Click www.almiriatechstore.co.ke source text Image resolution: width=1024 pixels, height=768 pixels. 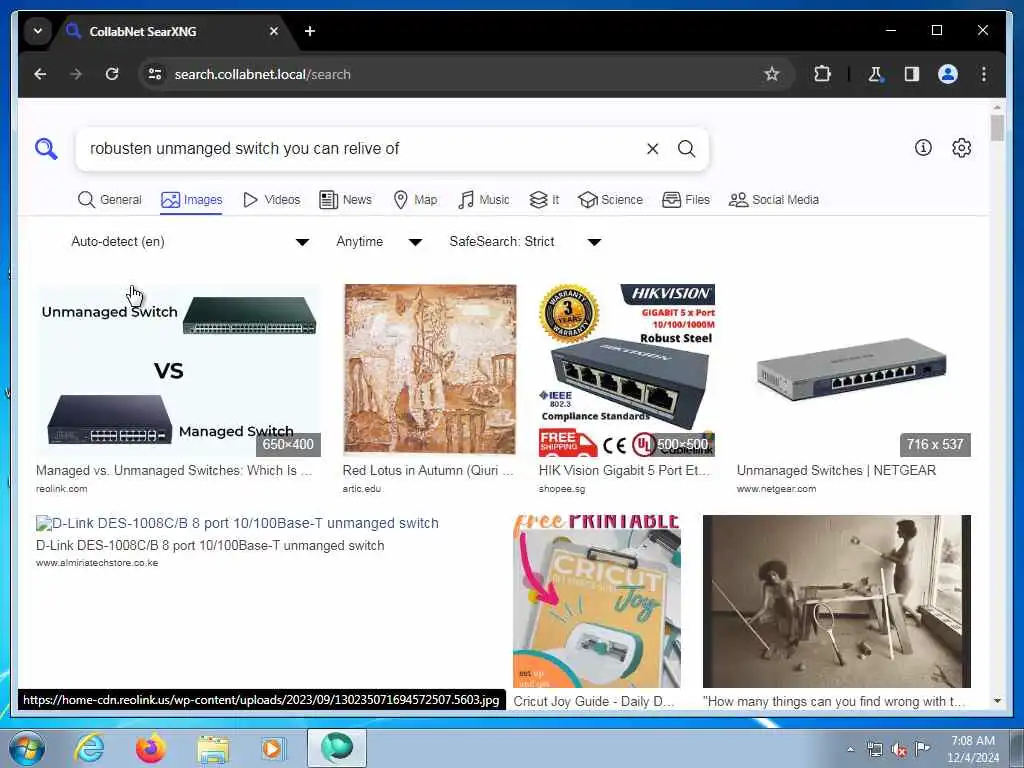pyautogui.click(x=97, y=563)
